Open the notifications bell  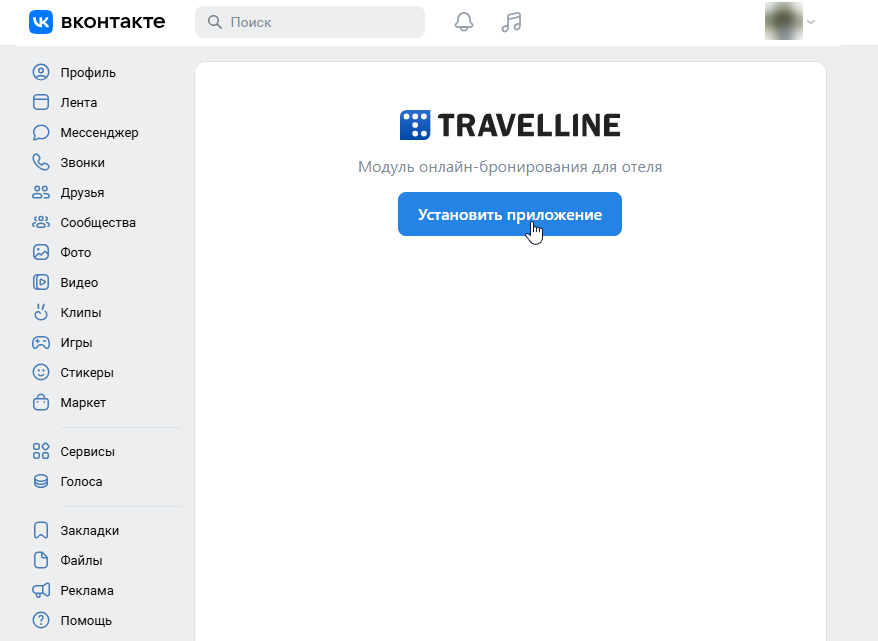pyautogui.click(x=464, y=22)
